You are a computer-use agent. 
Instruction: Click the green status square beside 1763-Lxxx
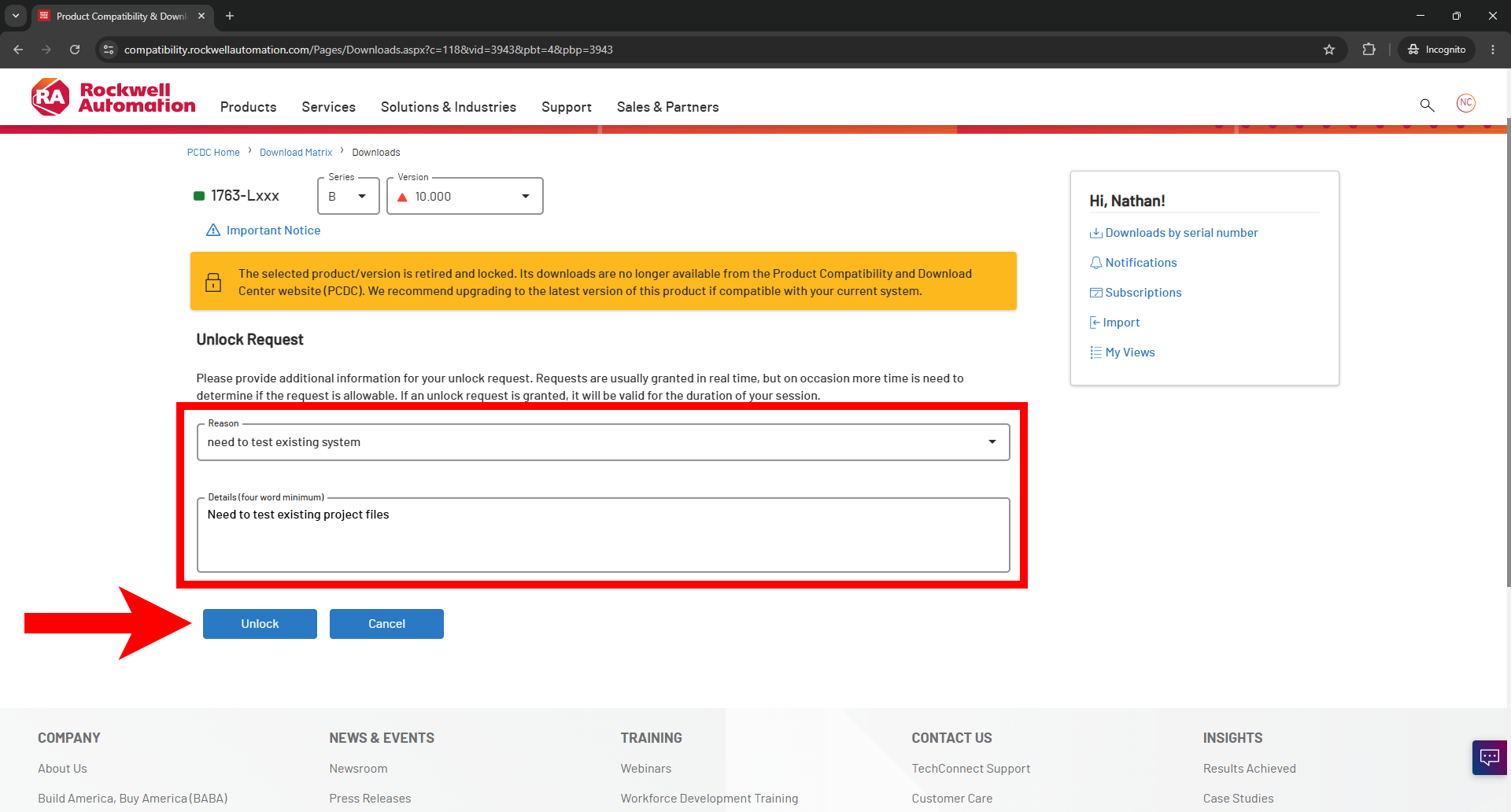tap(199, 196)
